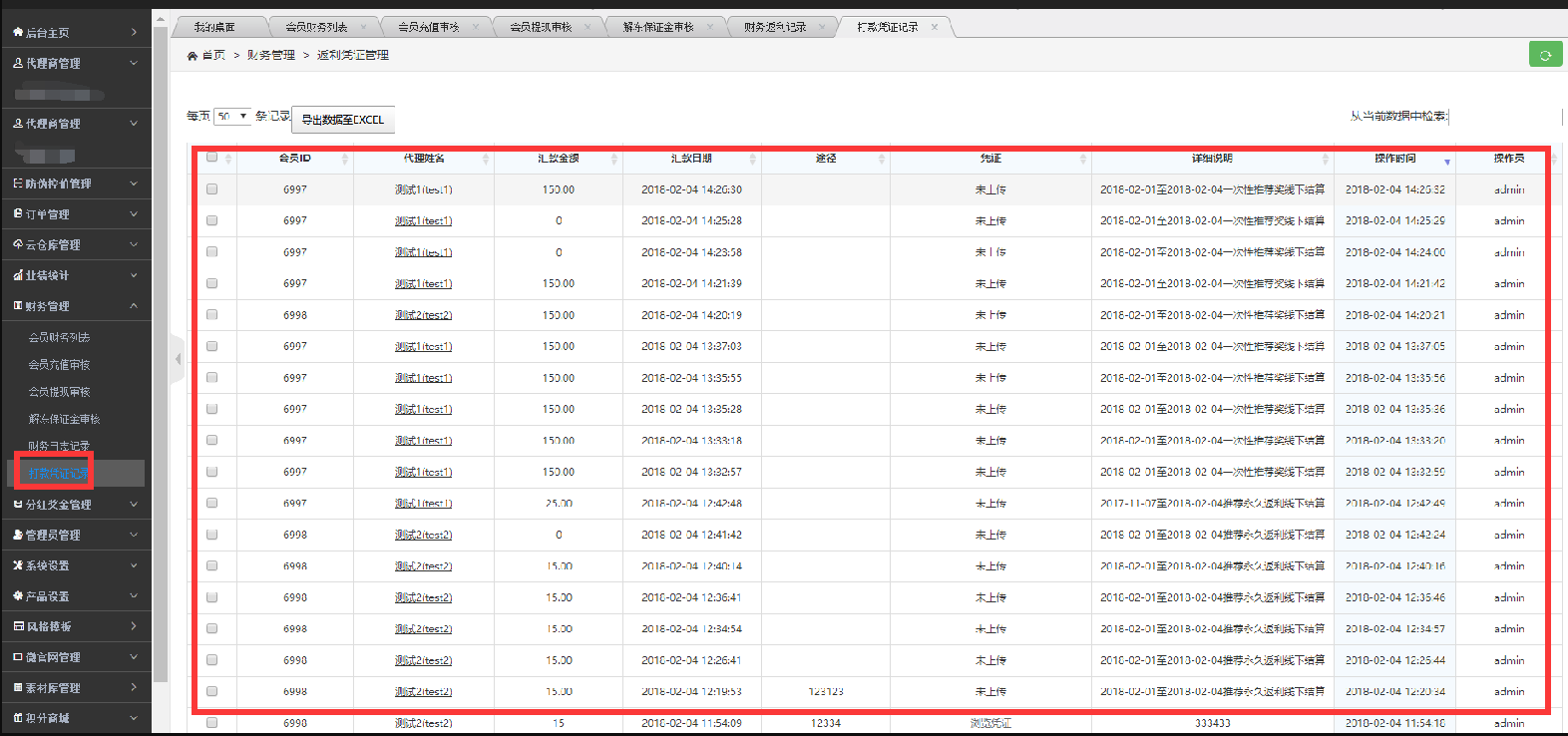Open 会员提现审核 in the sidebar submenu
The image size is (1568, 736).
click(59, 392)
